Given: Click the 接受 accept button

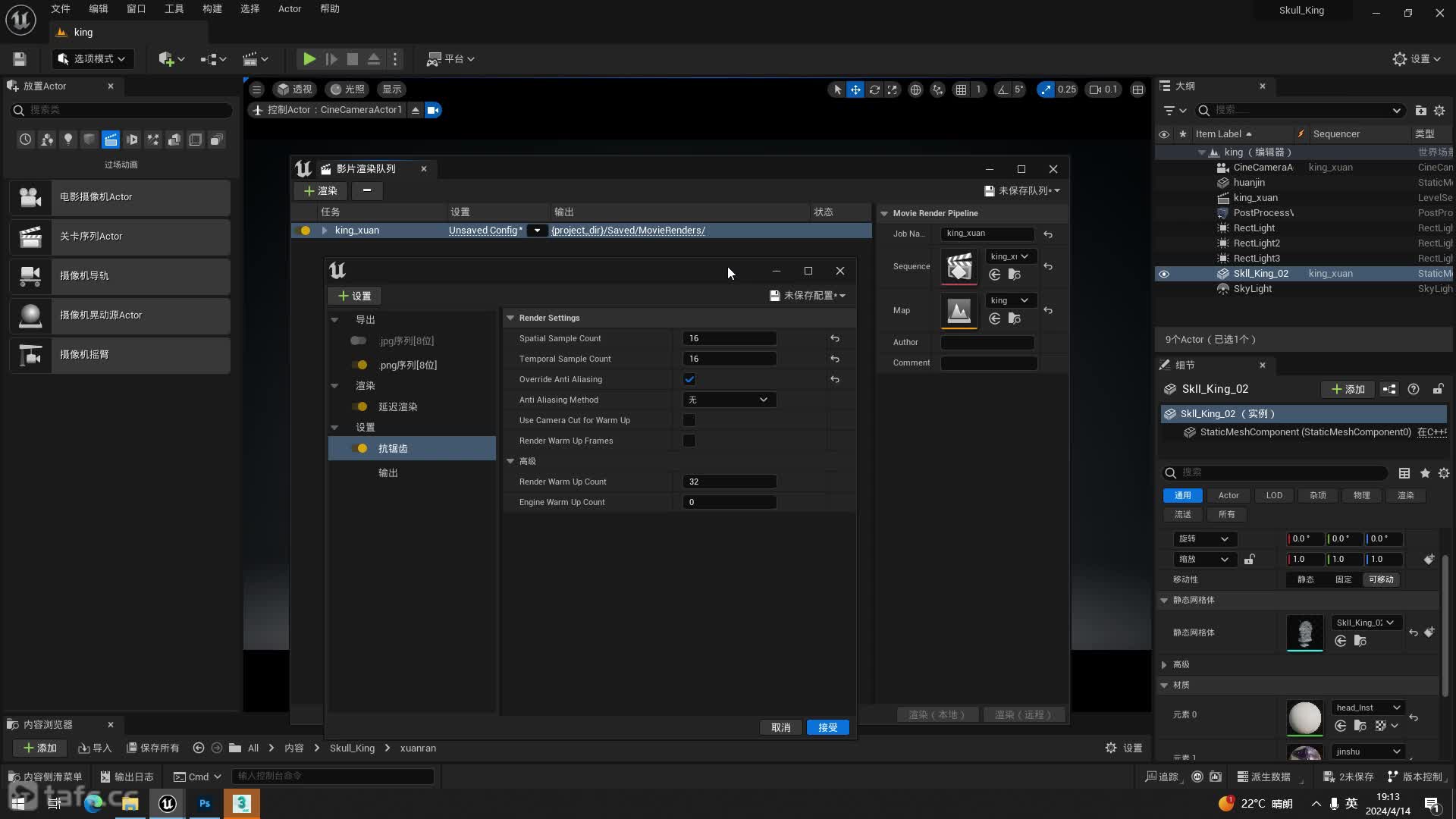Looking at the screenshot, I should coord(827,727).
